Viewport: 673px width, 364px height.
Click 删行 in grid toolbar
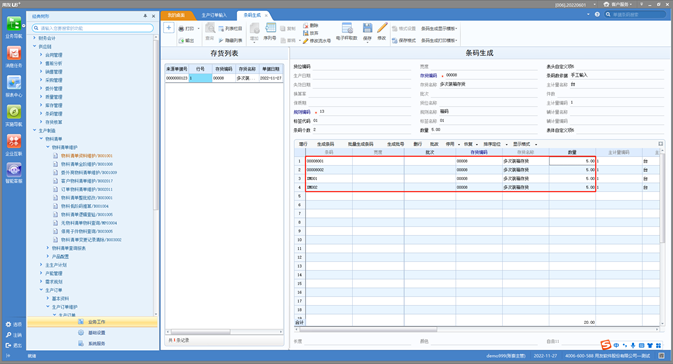(x=418, y=144)
